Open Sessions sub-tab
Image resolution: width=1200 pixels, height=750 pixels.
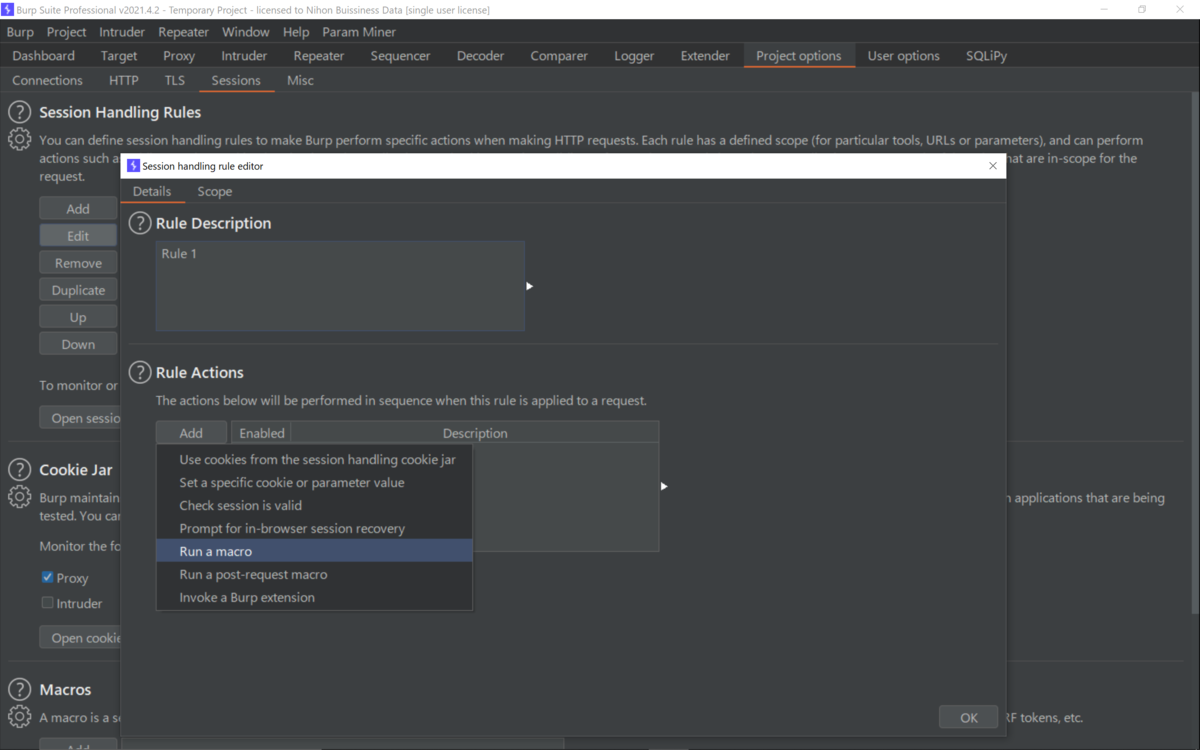click(236, 80)
